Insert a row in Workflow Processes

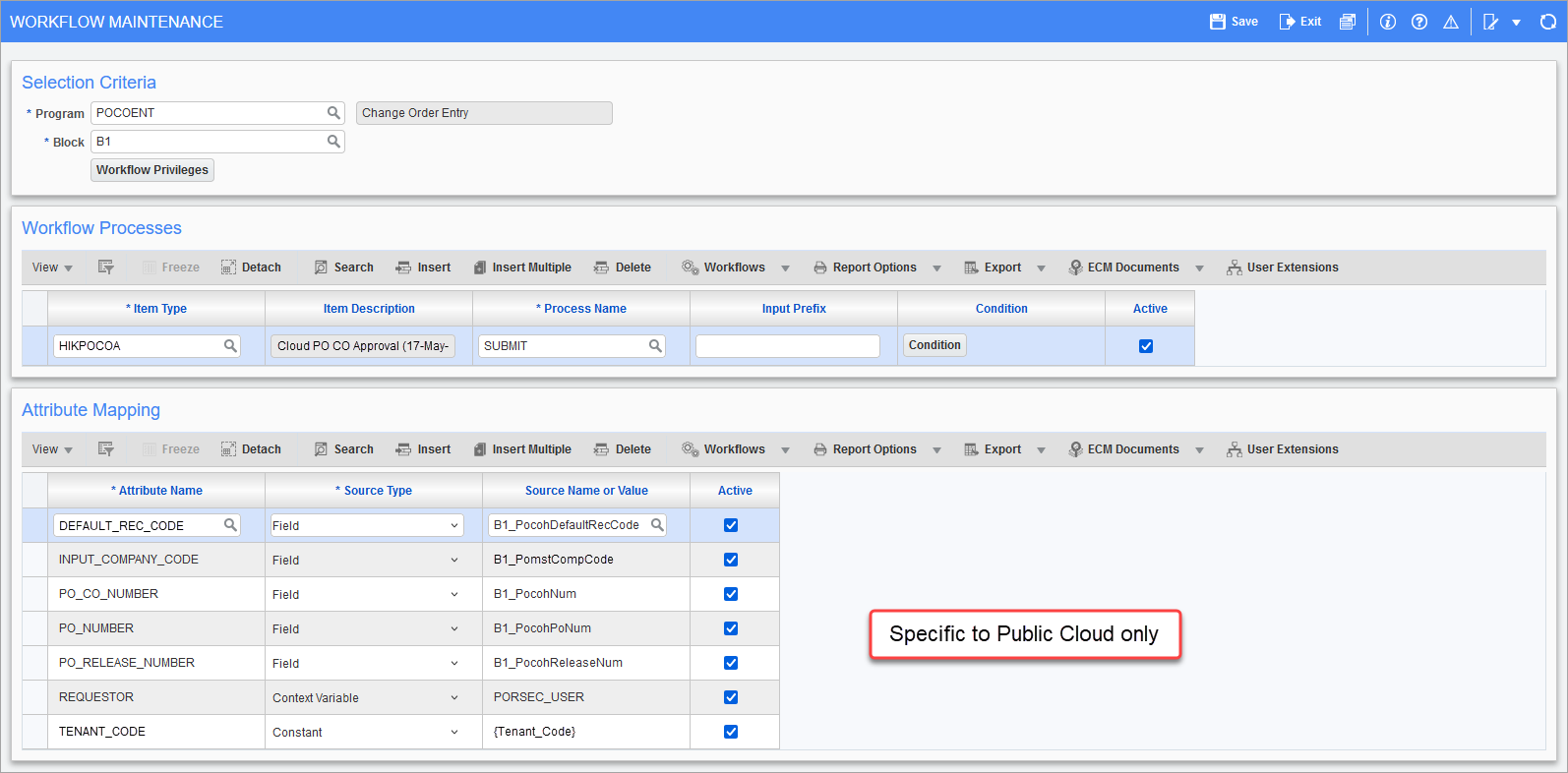(423, 268)
